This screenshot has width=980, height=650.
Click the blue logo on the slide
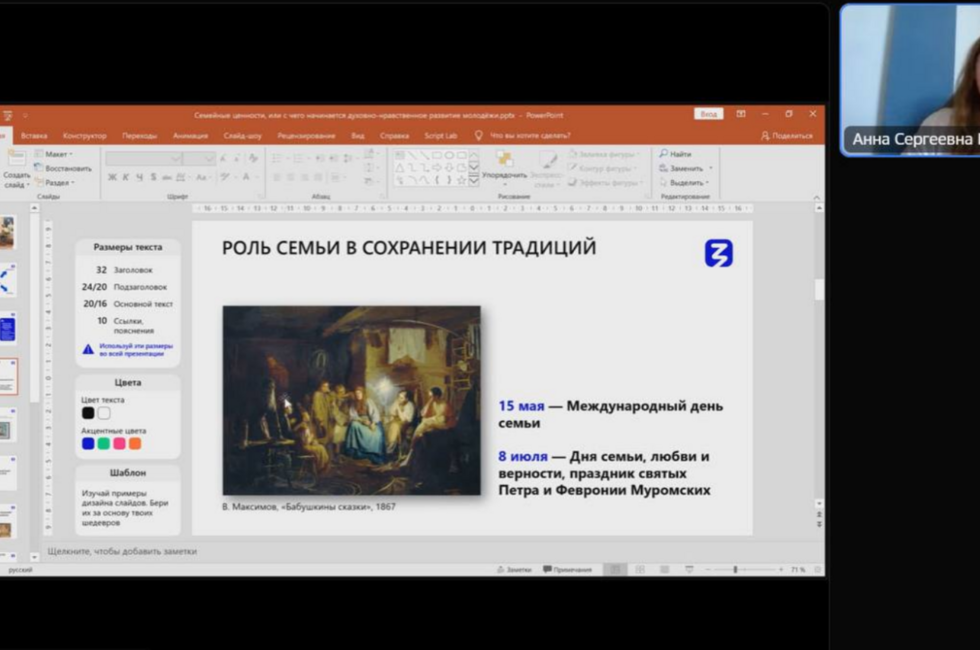coord(719,253)
